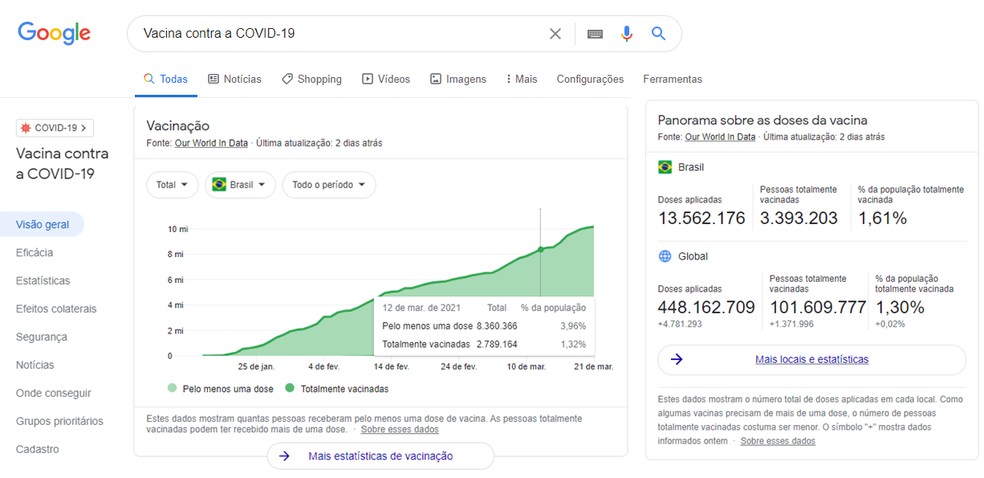Screen dimensions: 984x478
Task: Switch to Notícias tab
Action: pos(235,79)
